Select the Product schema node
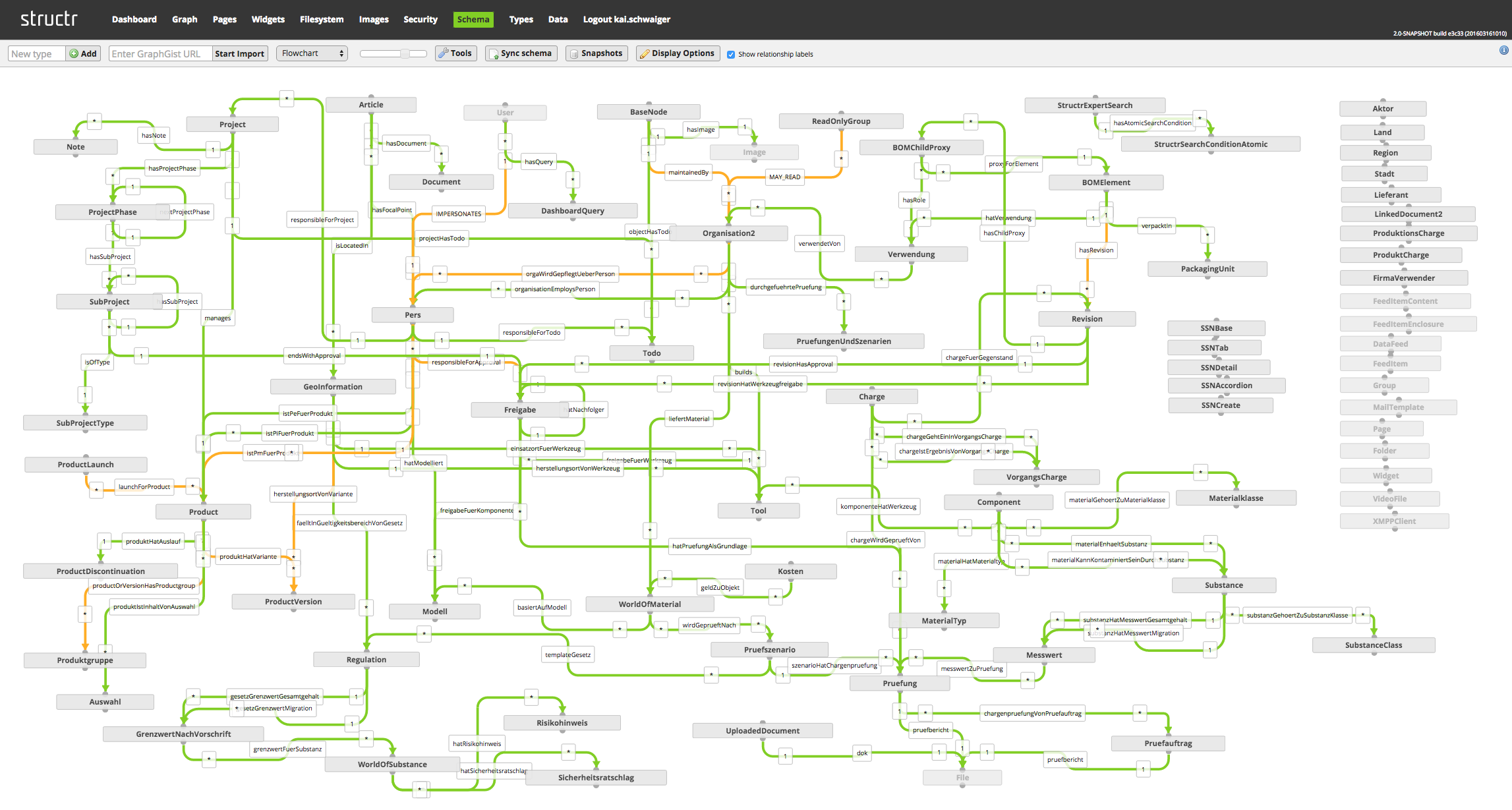The height and width of the screenshot is (810, 1512). (x=204, y=511)
